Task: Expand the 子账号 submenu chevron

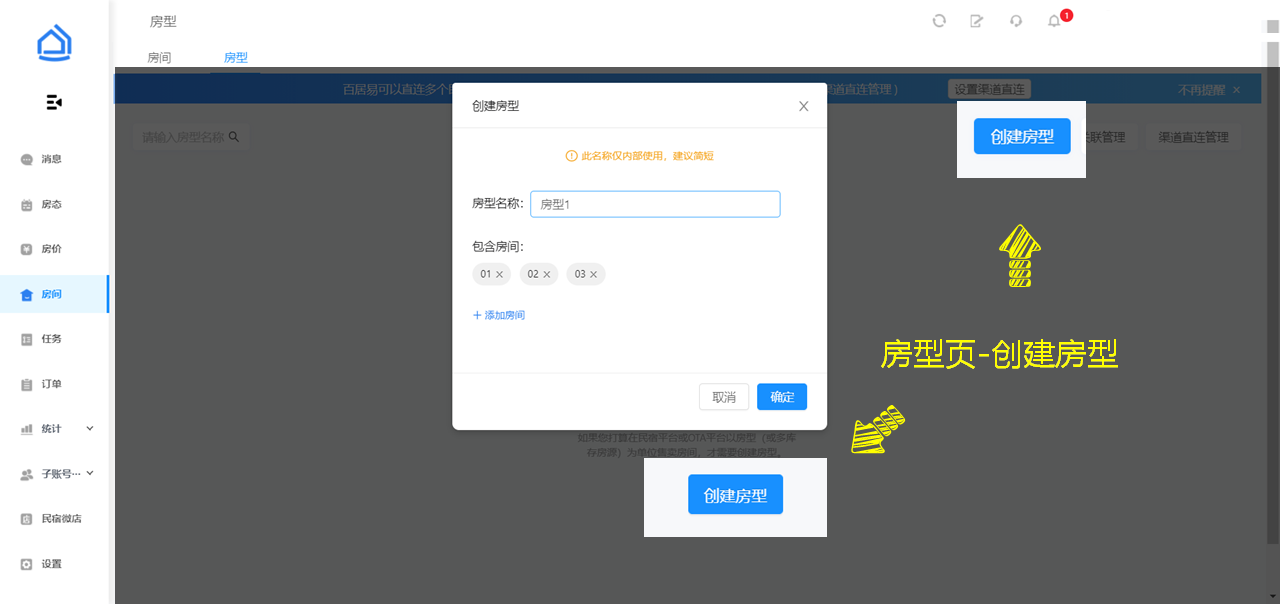Action: 90,473
